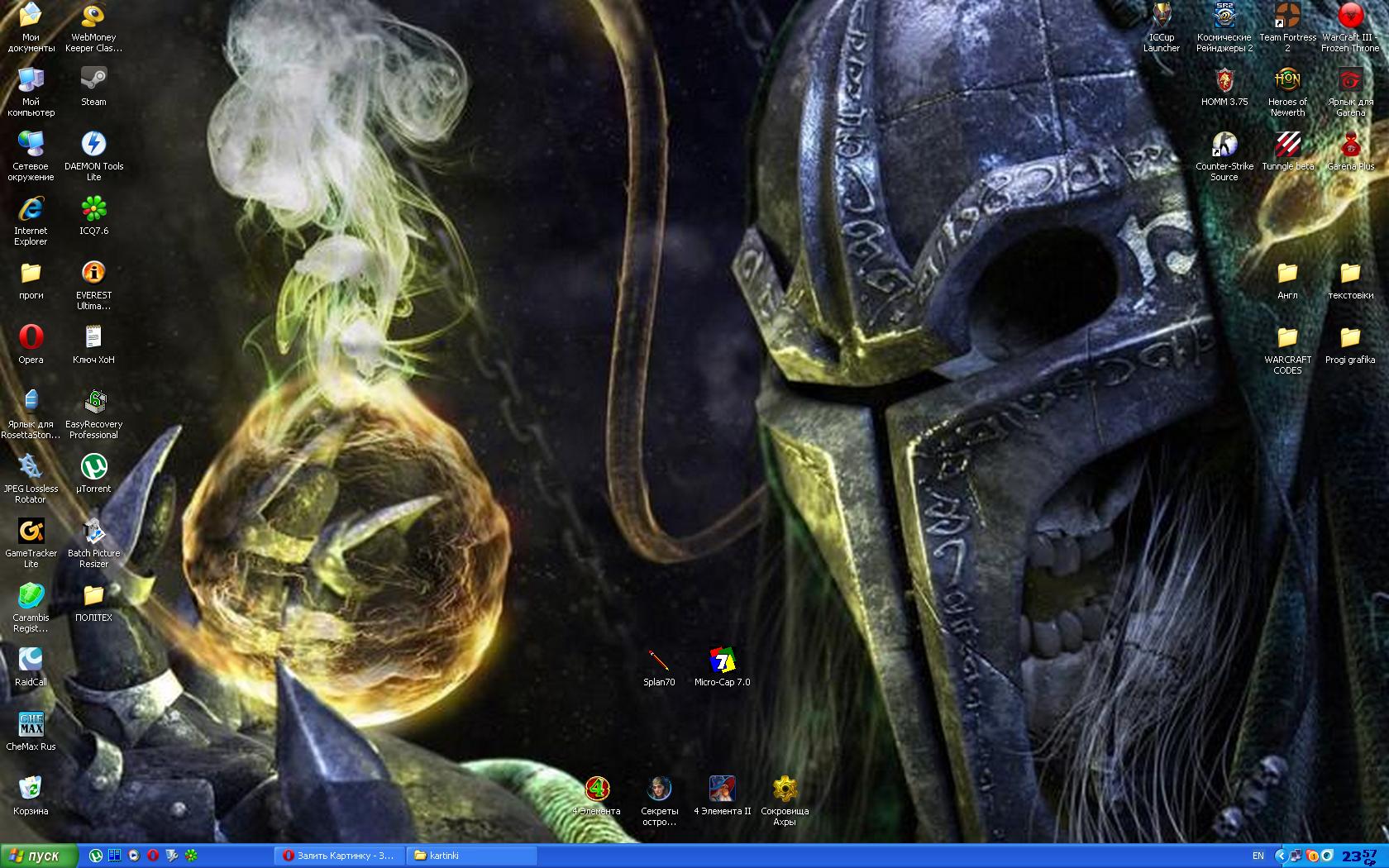Open the RaidCall desktop shortcut

coord(31,666)
